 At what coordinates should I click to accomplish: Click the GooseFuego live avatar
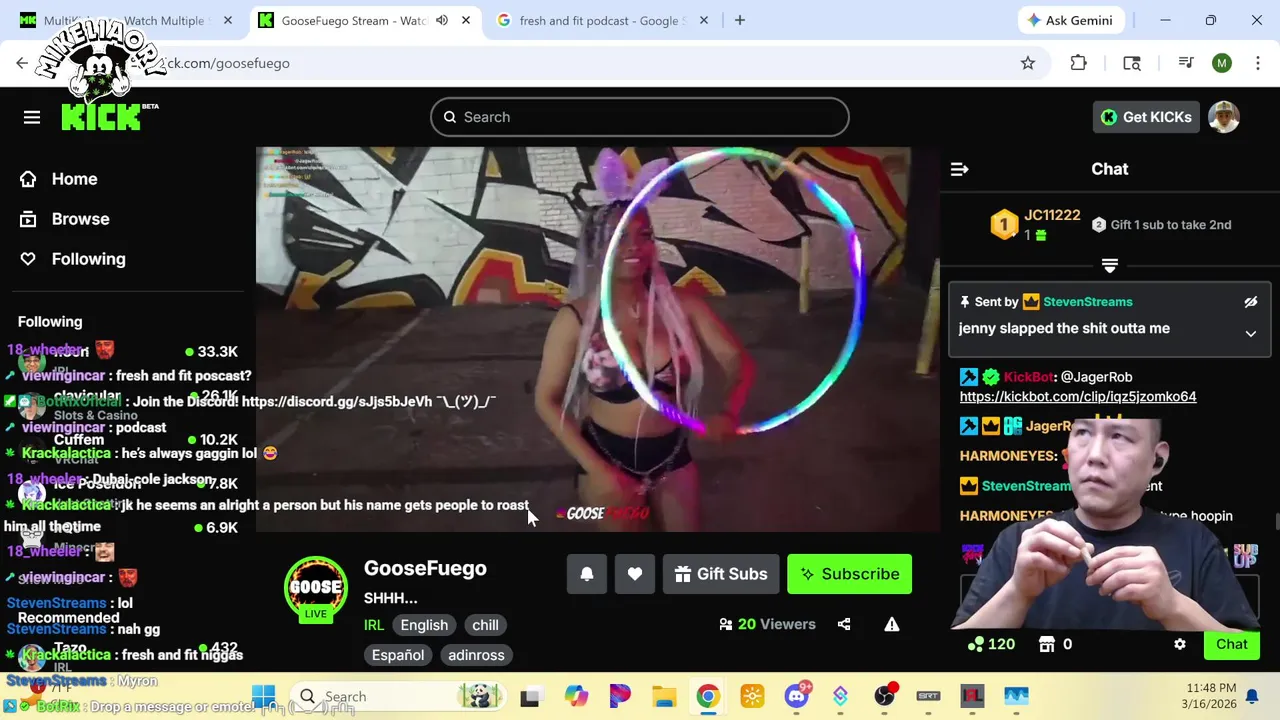(316, 588)
